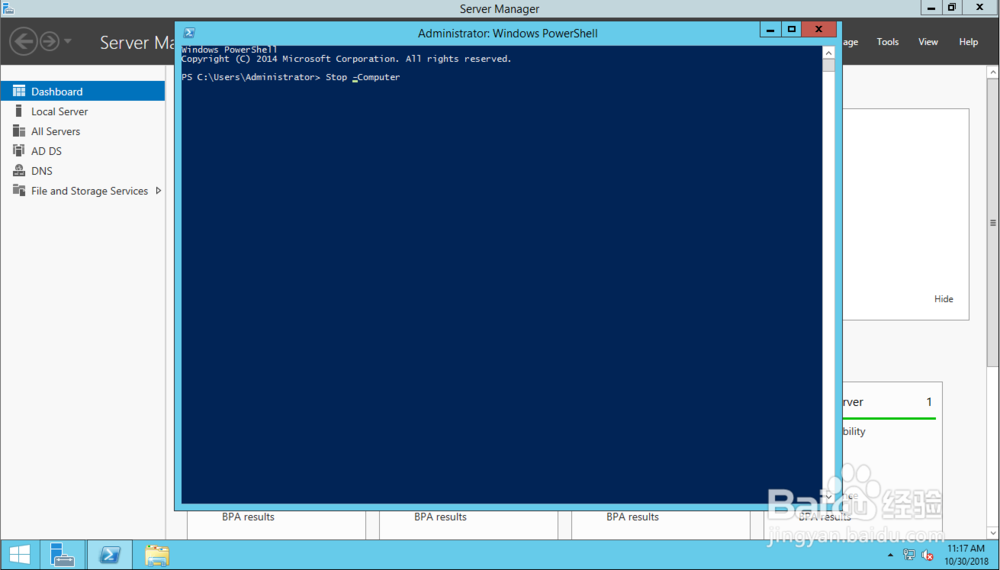Click network tray icon
Viewport: 1000px width, 570px height.
click(x=909, y=555)
